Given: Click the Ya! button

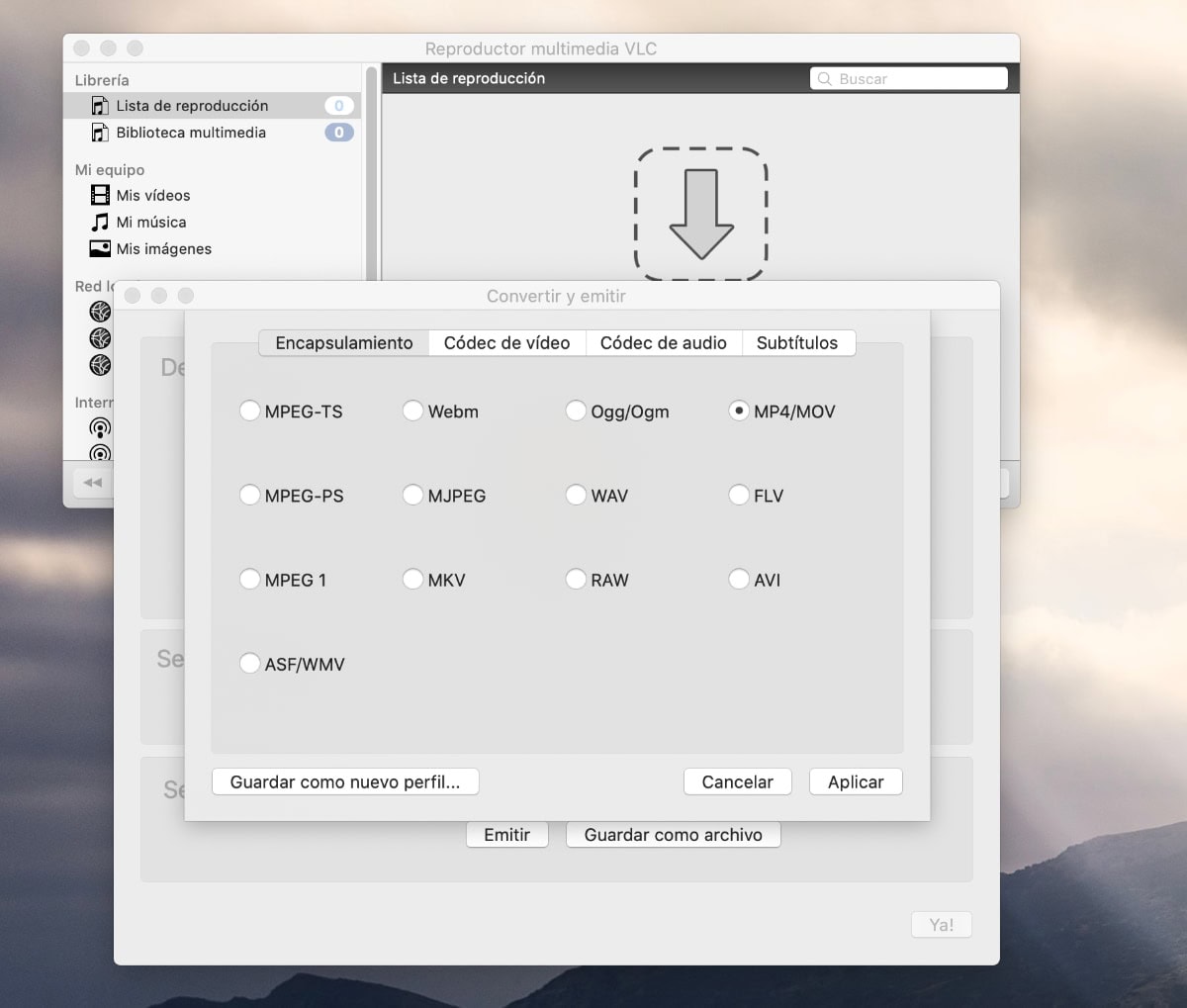Looking at the screenshot, I should [942, 925].
